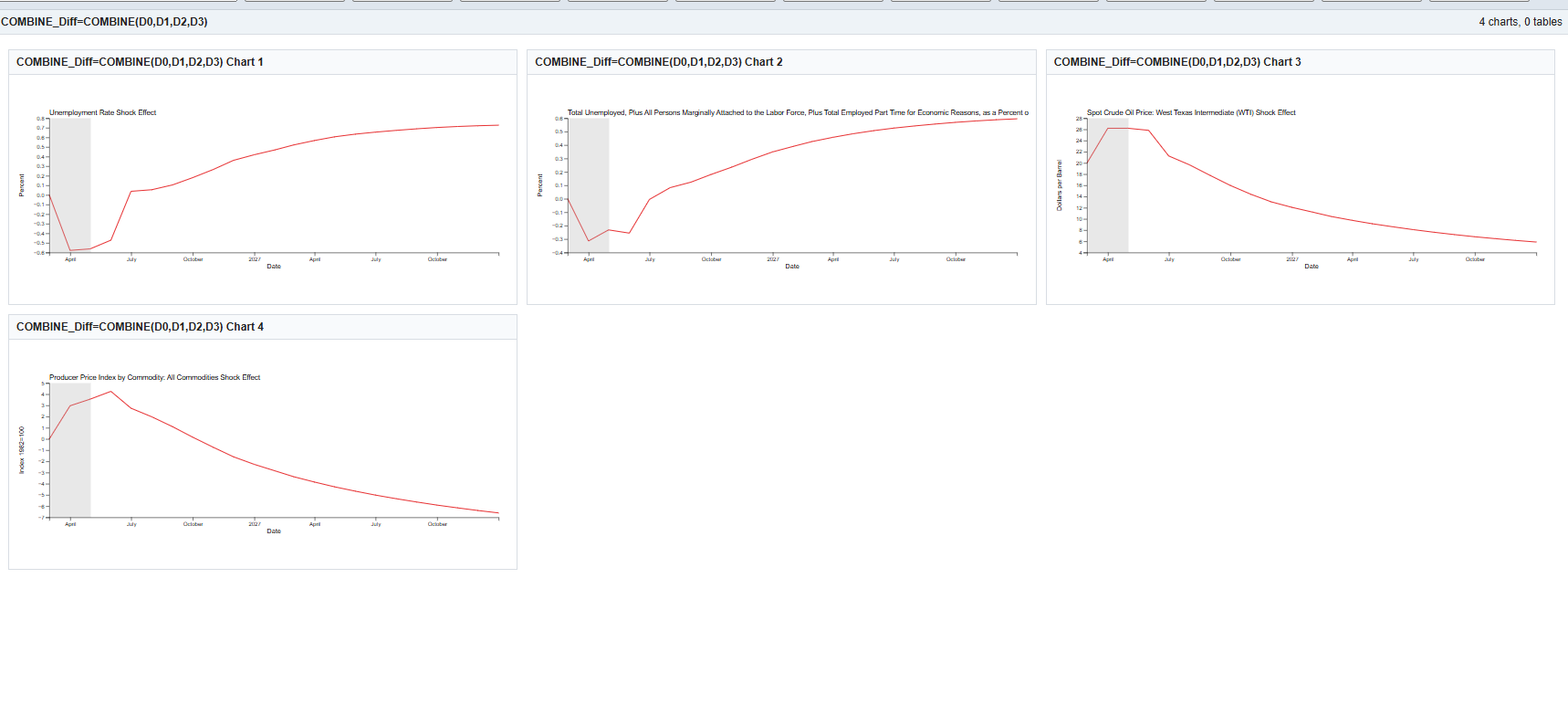Click the '2027' tick label in Chart 2
This screenshot has width=1568, height=715.
click(773, 259)
